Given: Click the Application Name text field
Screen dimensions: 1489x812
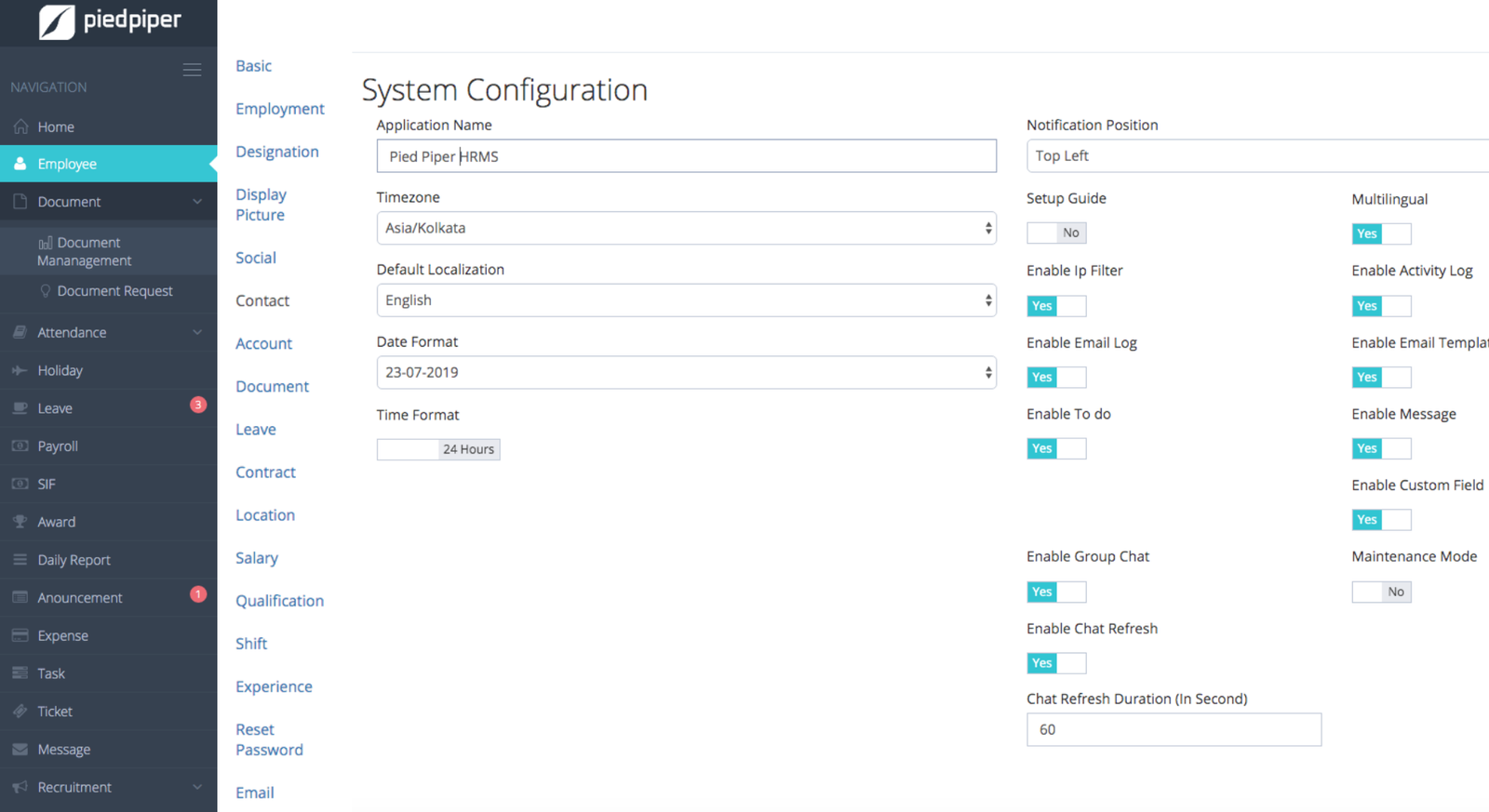Looking at the screenshot, I should [686, 156].
